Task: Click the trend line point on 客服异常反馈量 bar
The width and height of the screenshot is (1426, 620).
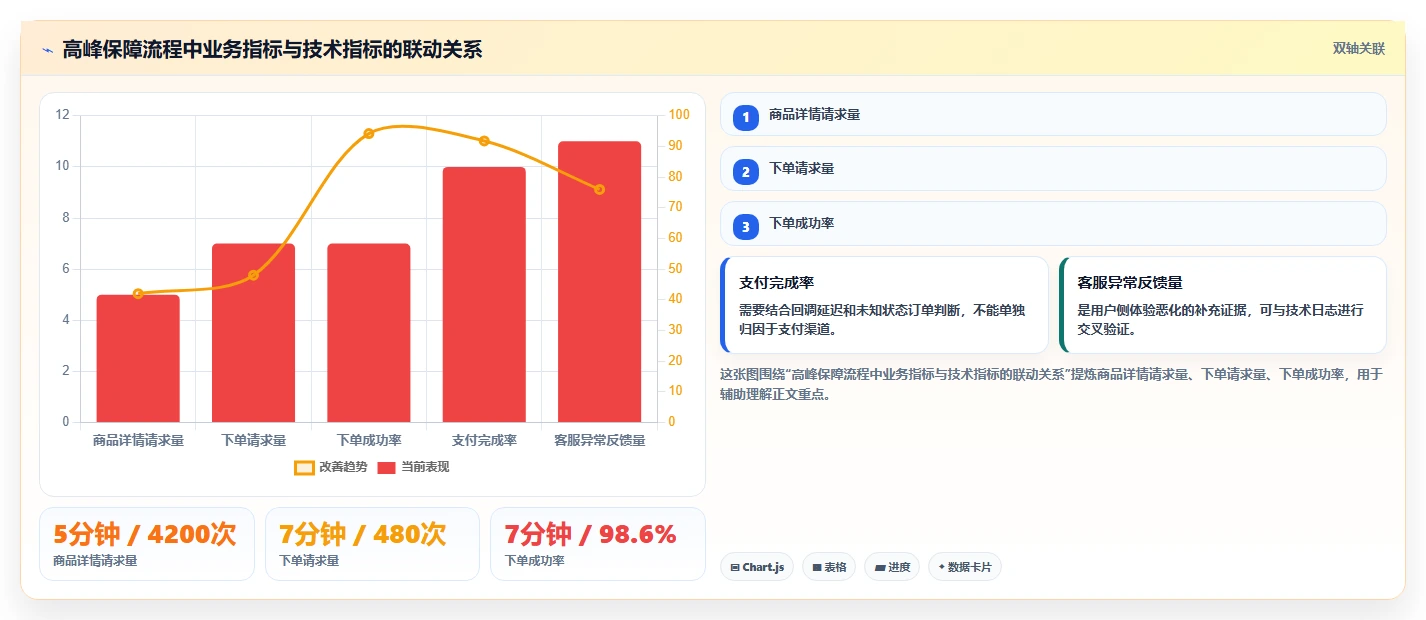Action: coord(599,189)
